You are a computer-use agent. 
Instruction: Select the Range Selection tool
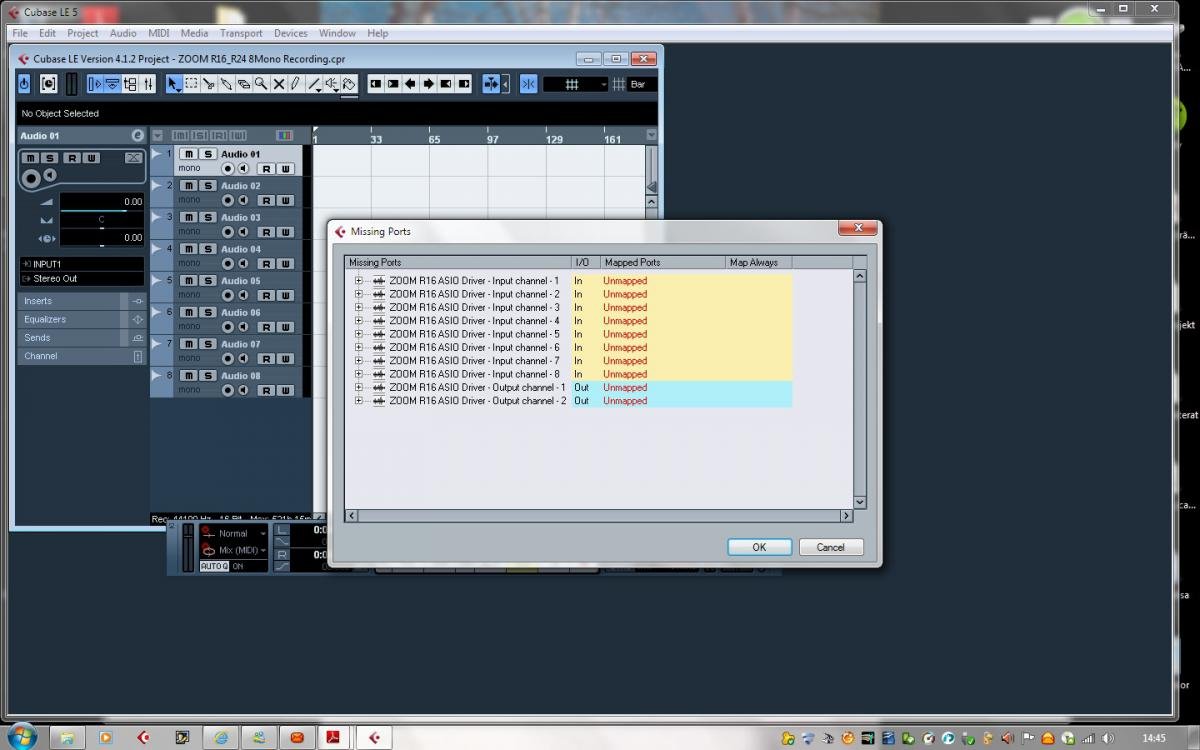click(191, 84)
